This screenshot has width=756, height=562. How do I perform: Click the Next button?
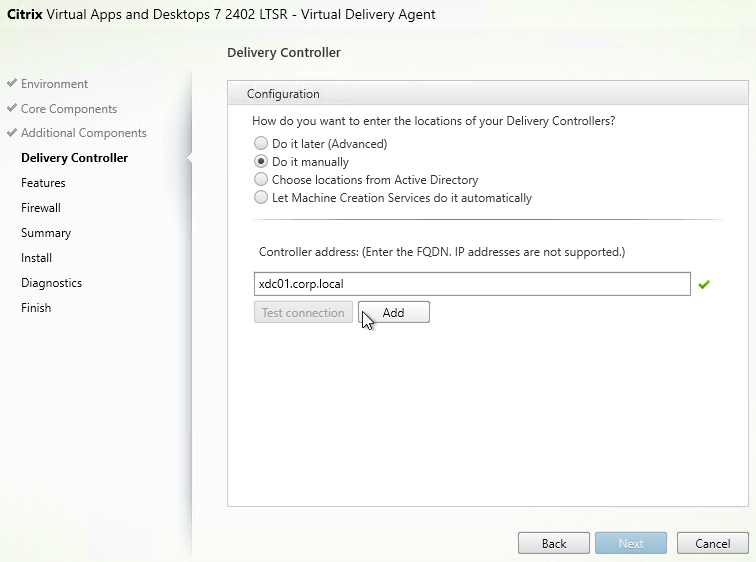pyautogui.click(x=631, y=544)
